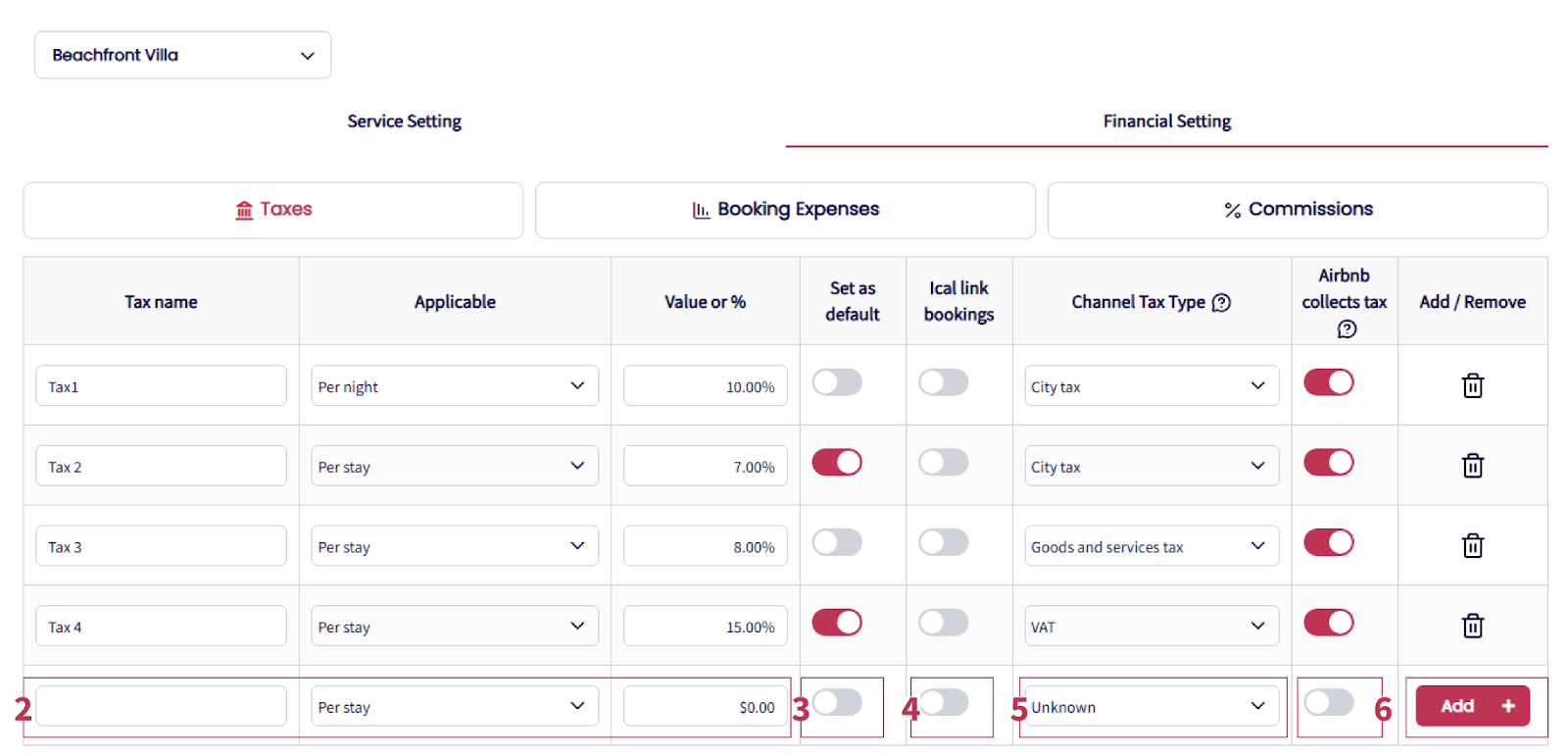Turn off Set as default for Tax 2
The height and width of the screenshot is (755, 1568).
coord(837,463)
